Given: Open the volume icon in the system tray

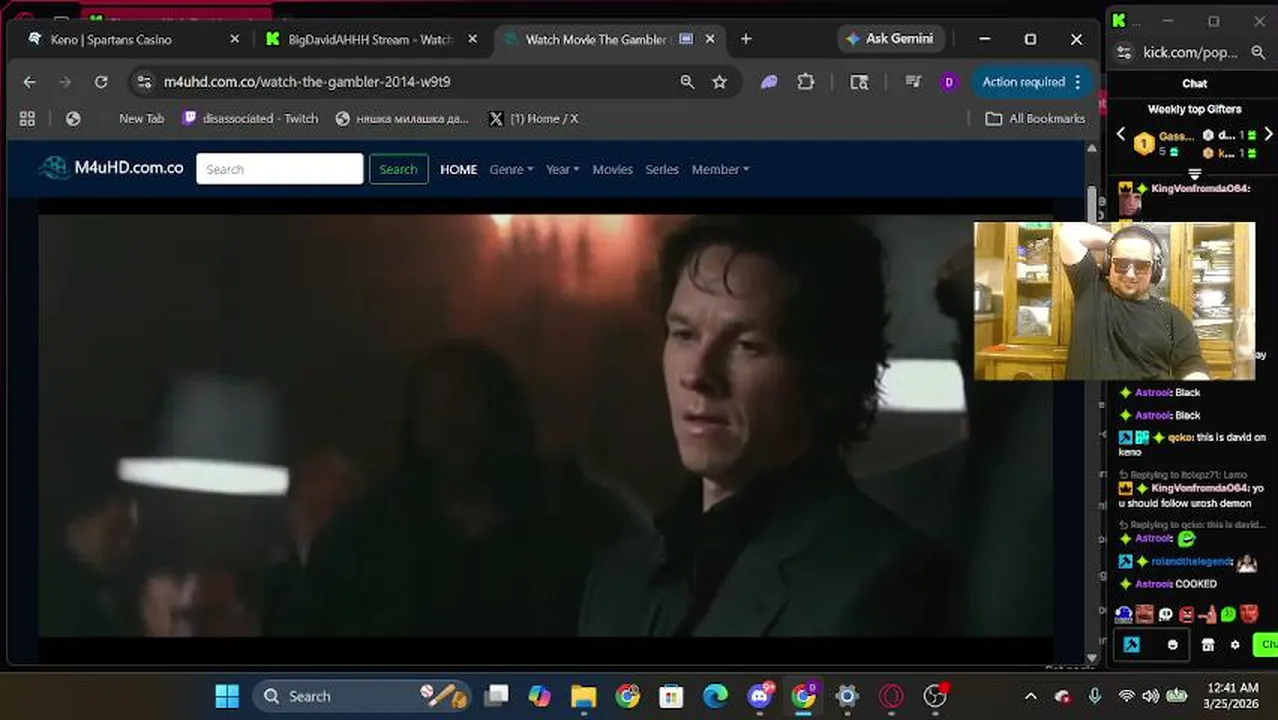Looking at the screenshot, I should click(x=1151, y=696).
